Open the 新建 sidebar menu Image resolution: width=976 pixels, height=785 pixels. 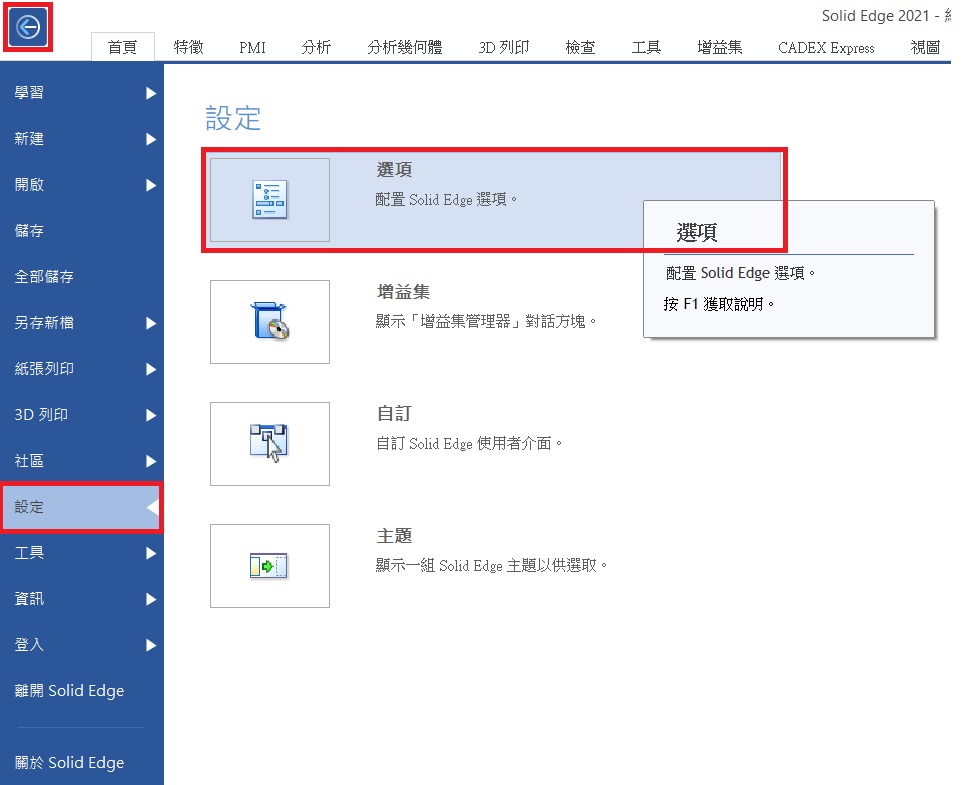[x=82, y=139]
